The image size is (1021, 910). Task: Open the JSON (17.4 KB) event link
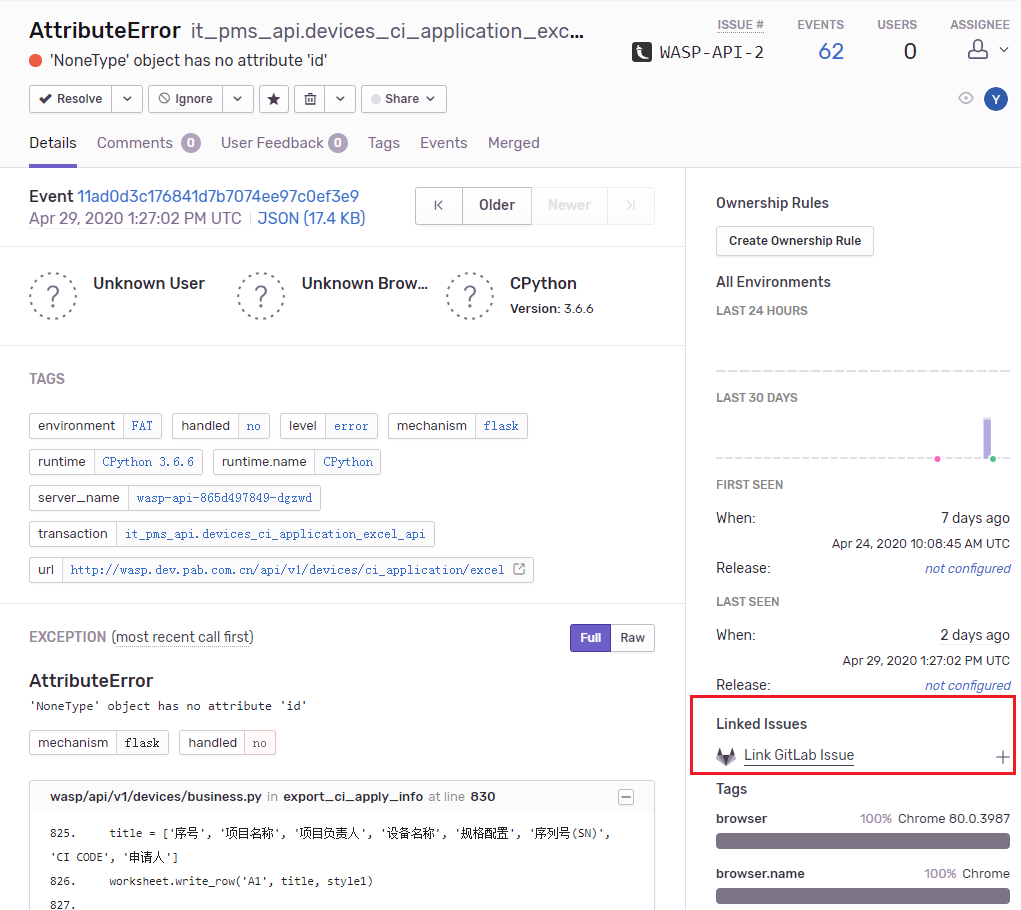tap(314, 218)
